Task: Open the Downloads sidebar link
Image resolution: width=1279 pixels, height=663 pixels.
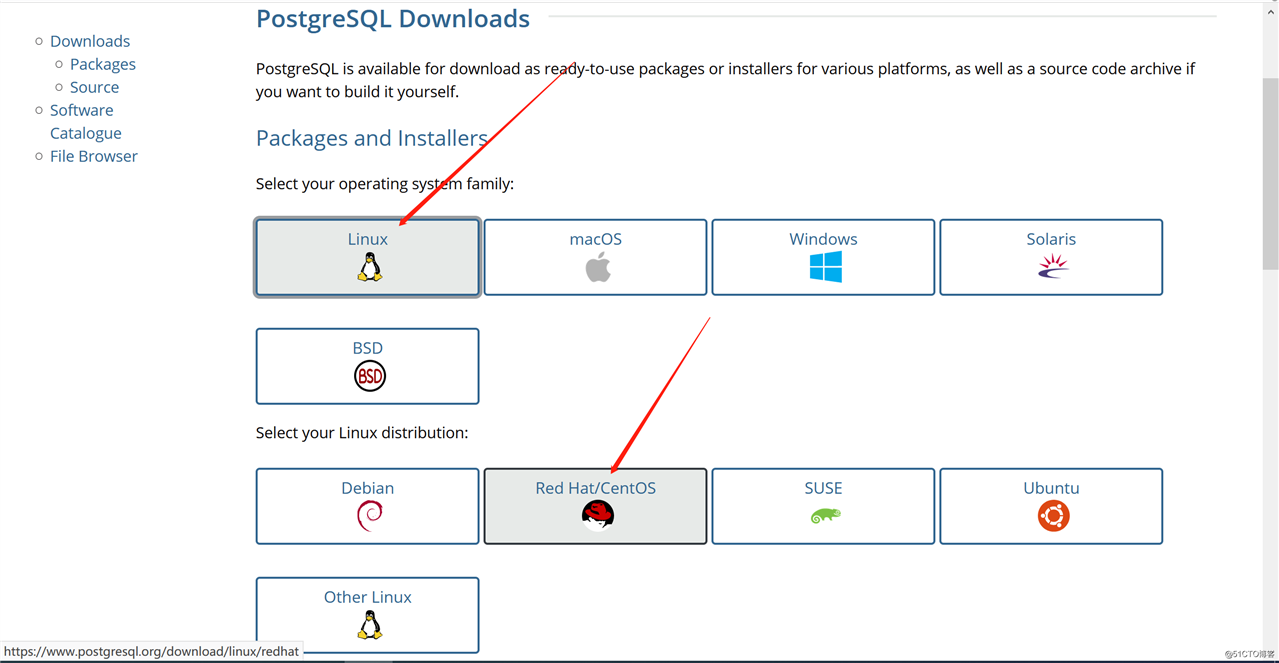Action: (90, 41)
